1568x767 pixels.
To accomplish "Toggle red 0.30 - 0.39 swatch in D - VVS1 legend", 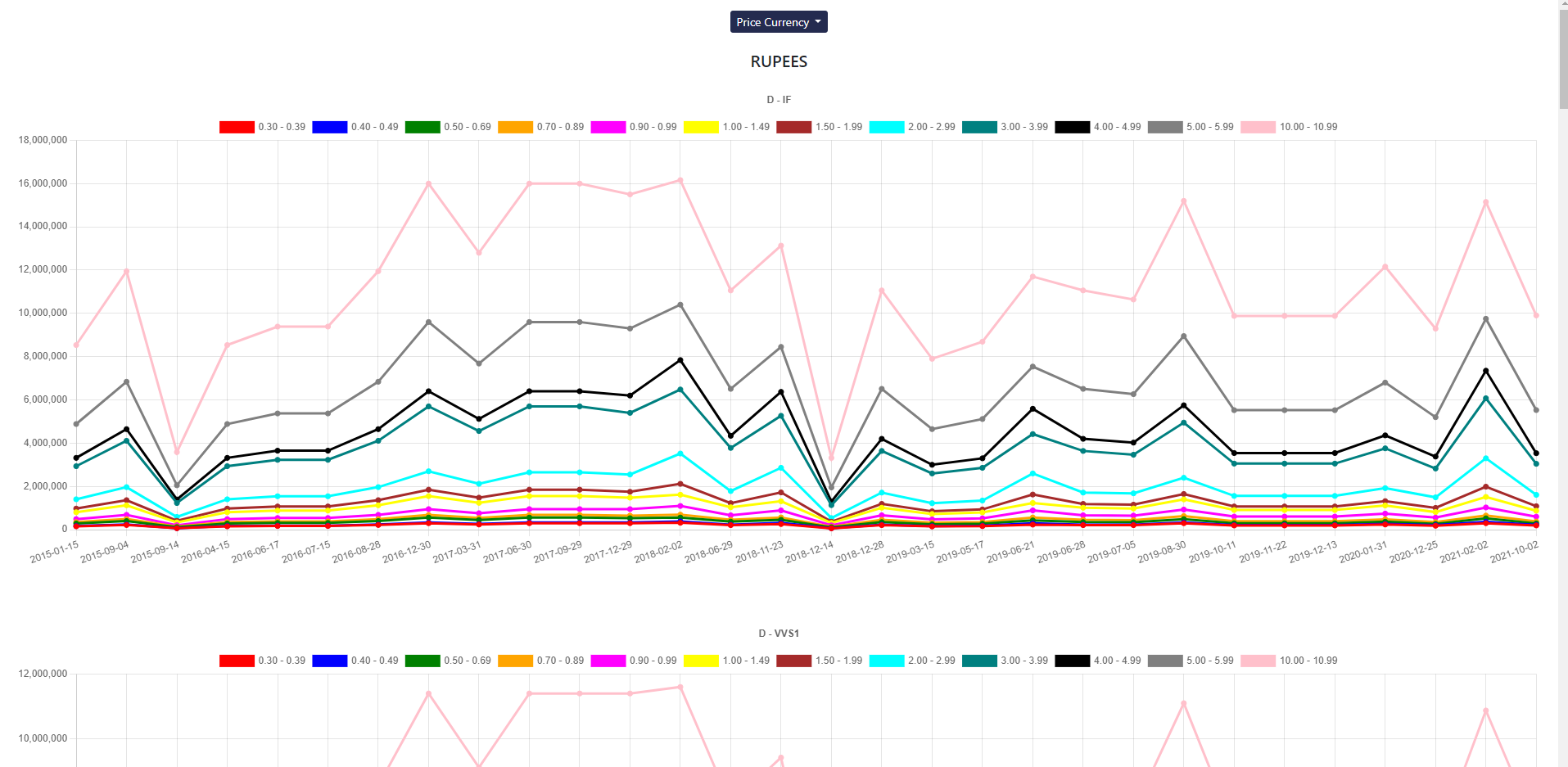I will (237, 661).
